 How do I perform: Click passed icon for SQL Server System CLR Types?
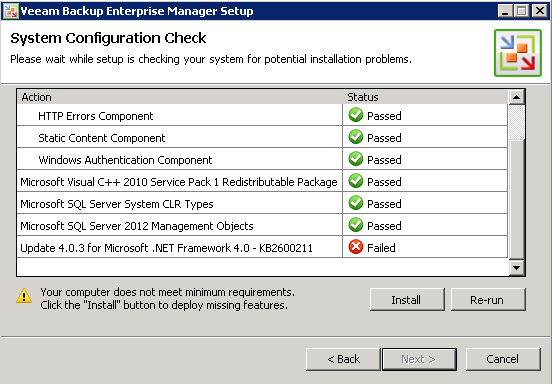click(356, 203)
